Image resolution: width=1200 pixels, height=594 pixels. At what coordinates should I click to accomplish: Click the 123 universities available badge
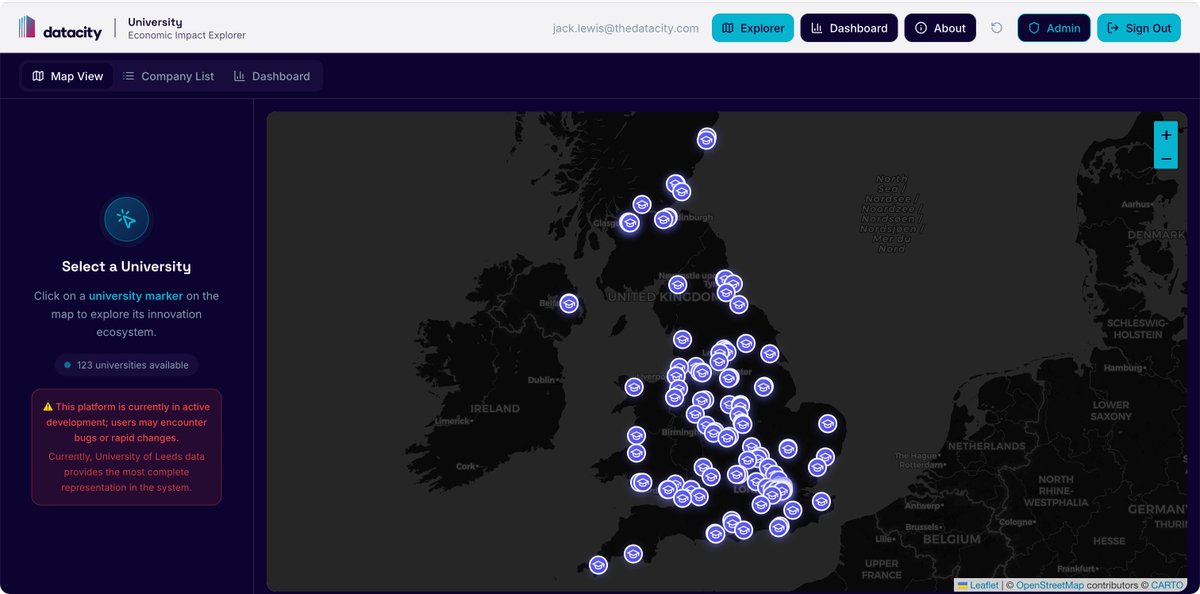tap(126, 365)
